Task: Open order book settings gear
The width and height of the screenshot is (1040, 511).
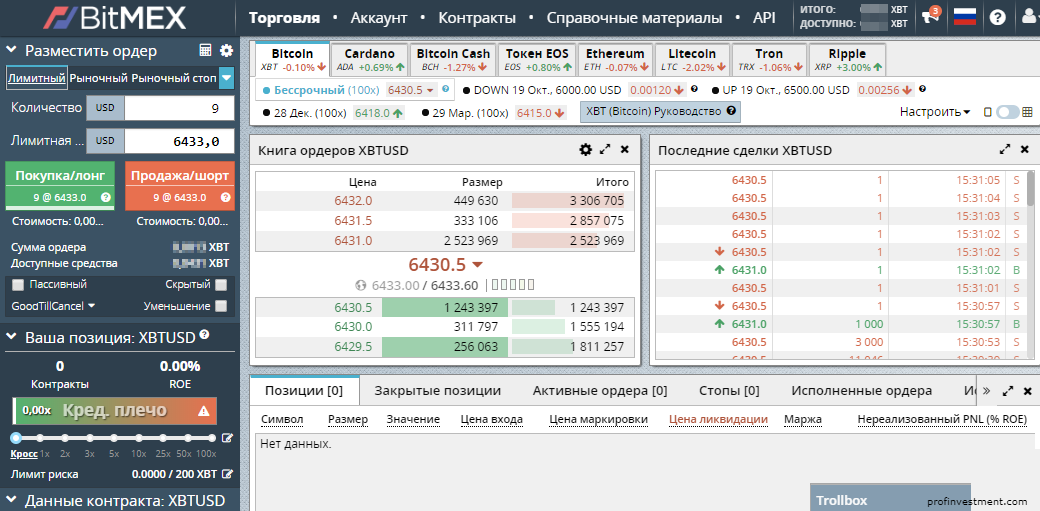Action: 585,150
